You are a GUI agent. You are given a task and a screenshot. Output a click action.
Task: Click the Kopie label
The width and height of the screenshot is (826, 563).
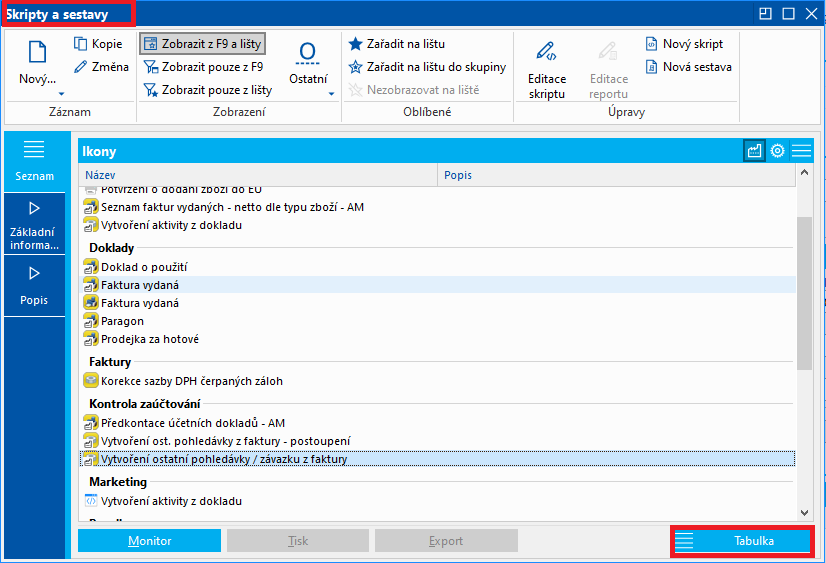coord(107,44)
